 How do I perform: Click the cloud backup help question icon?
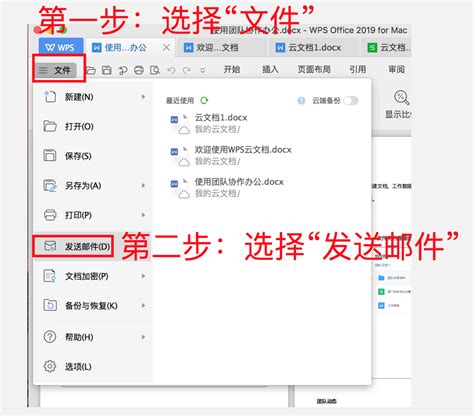[x=301, y=101]
